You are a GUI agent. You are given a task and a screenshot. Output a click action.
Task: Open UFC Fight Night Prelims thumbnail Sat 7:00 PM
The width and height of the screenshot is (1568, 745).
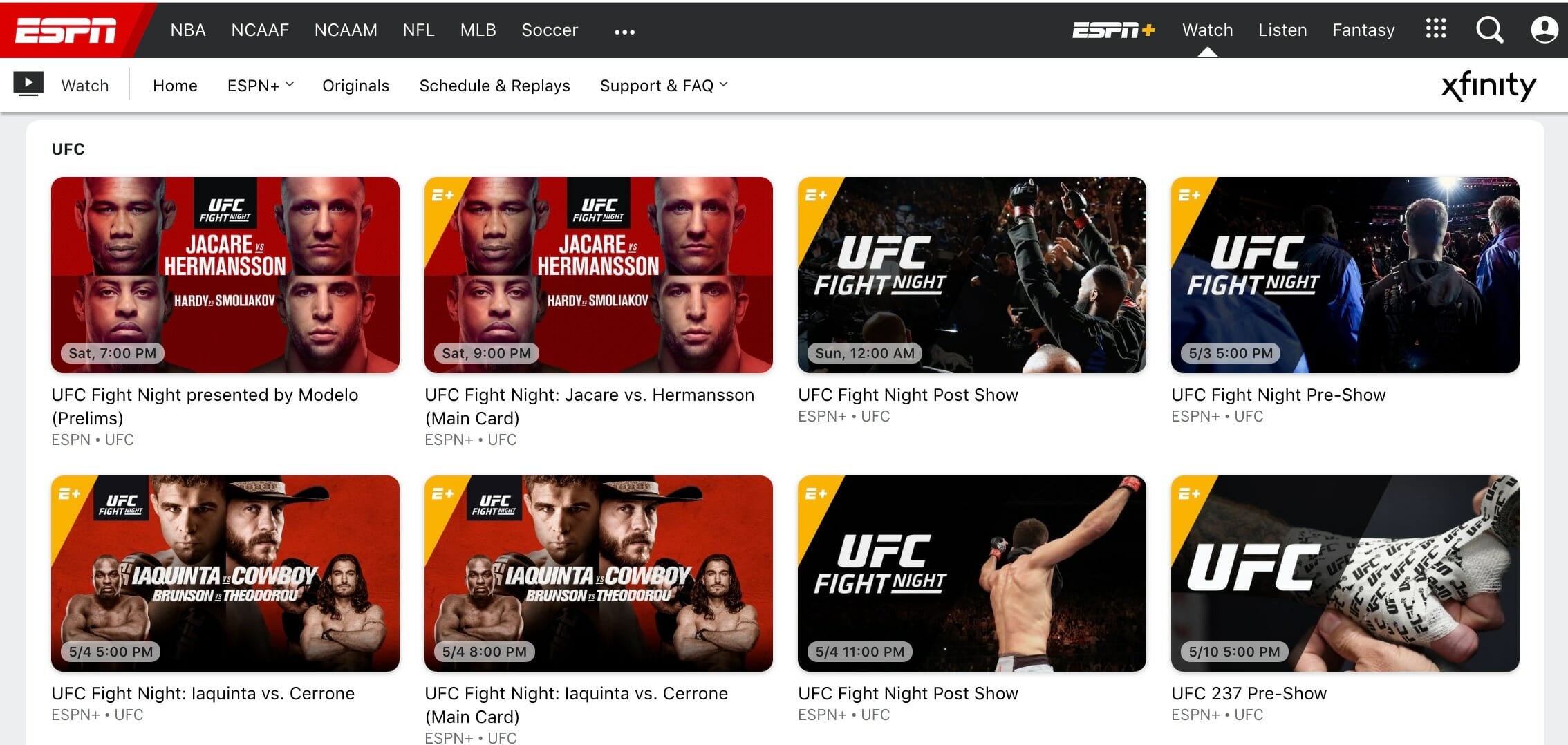[225, 275]
